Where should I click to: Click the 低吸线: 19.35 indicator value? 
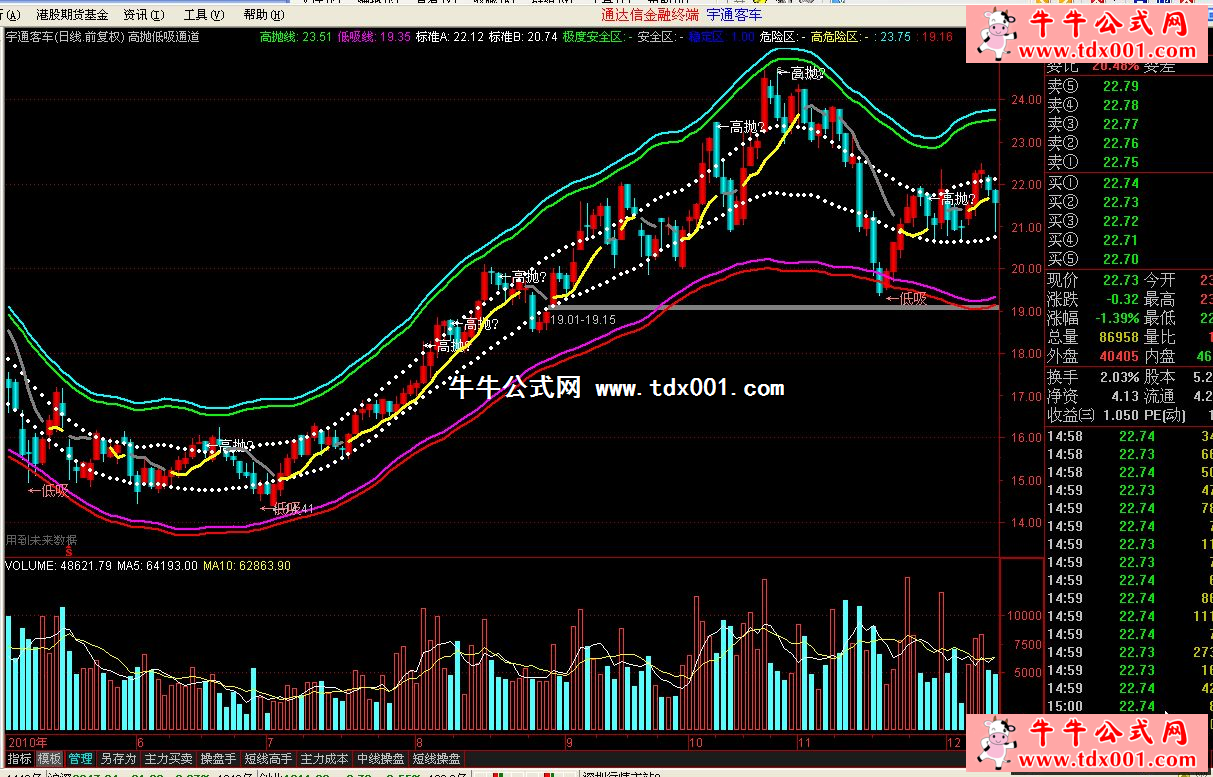[375, 37]
